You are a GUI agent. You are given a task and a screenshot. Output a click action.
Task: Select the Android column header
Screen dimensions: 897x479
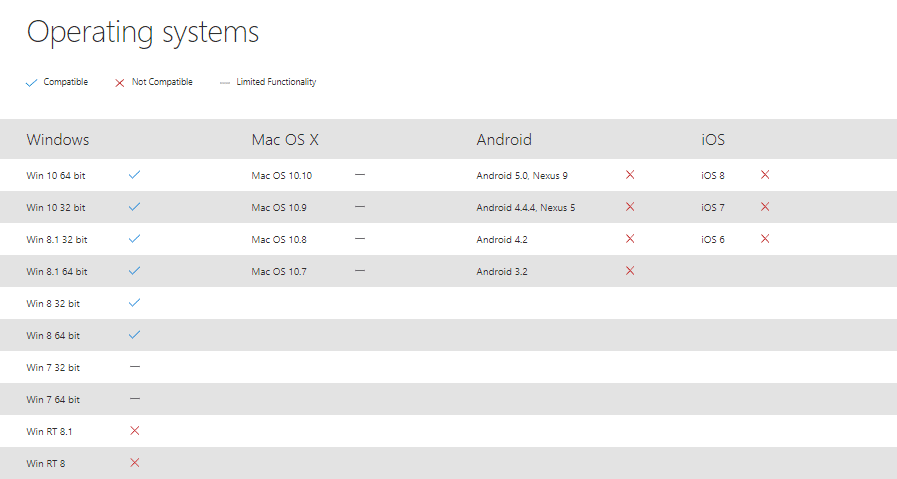(x=504, y=140)
